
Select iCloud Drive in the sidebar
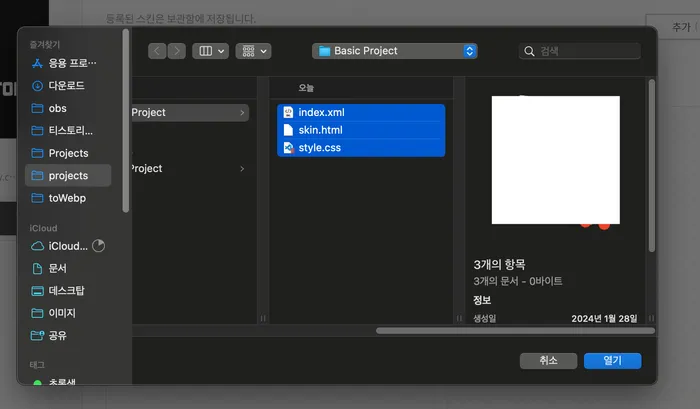click(x=68, y=246)
